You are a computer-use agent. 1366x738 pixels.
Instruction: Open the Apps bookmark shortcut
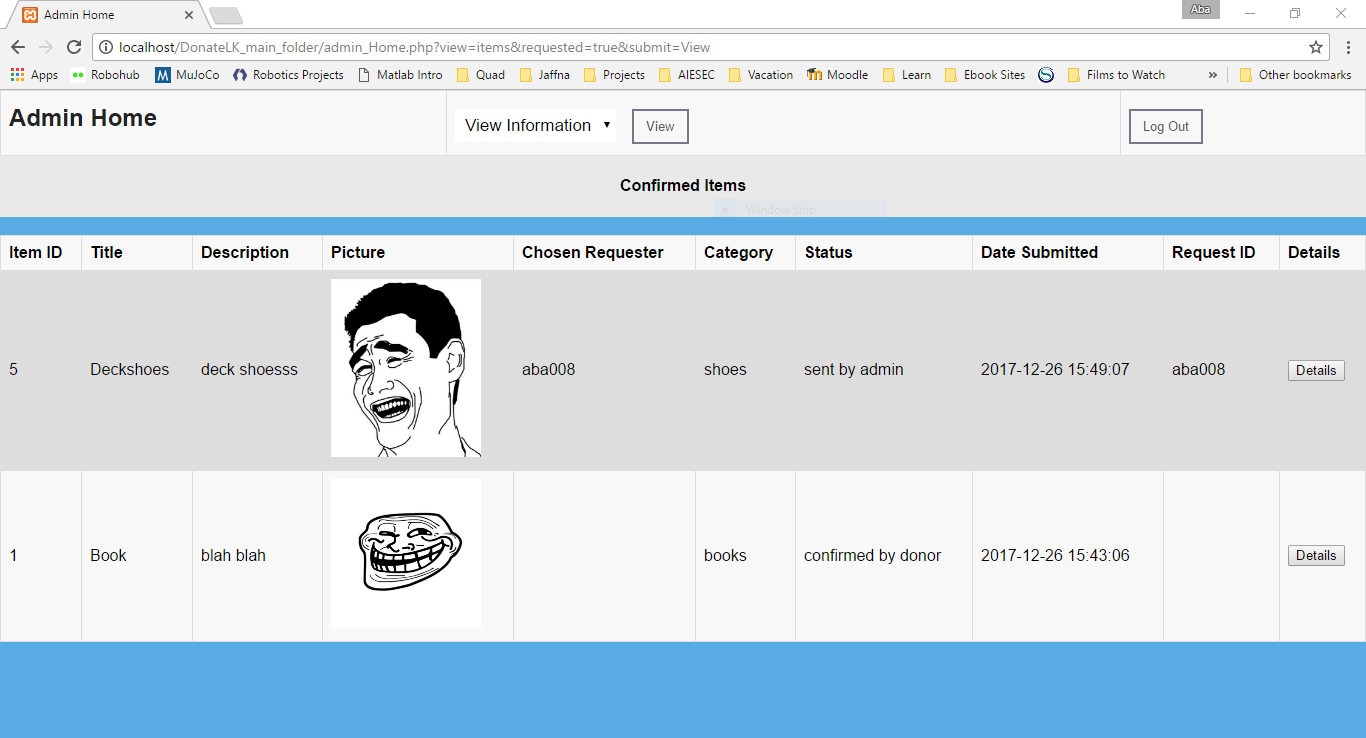click(x=34, y=75)
